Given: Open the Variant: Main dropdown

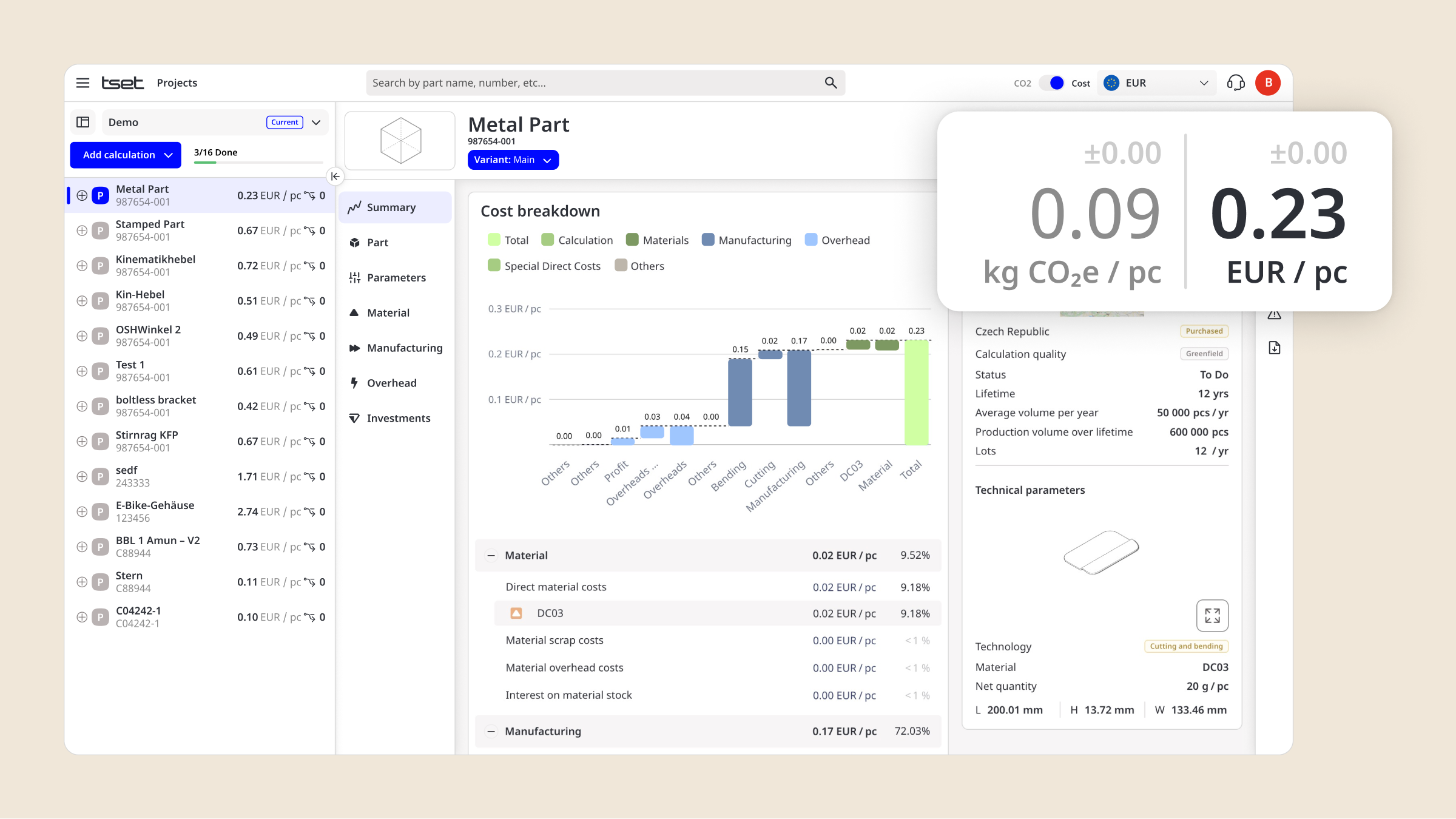Looking at the screenshot, I should 513,160.
